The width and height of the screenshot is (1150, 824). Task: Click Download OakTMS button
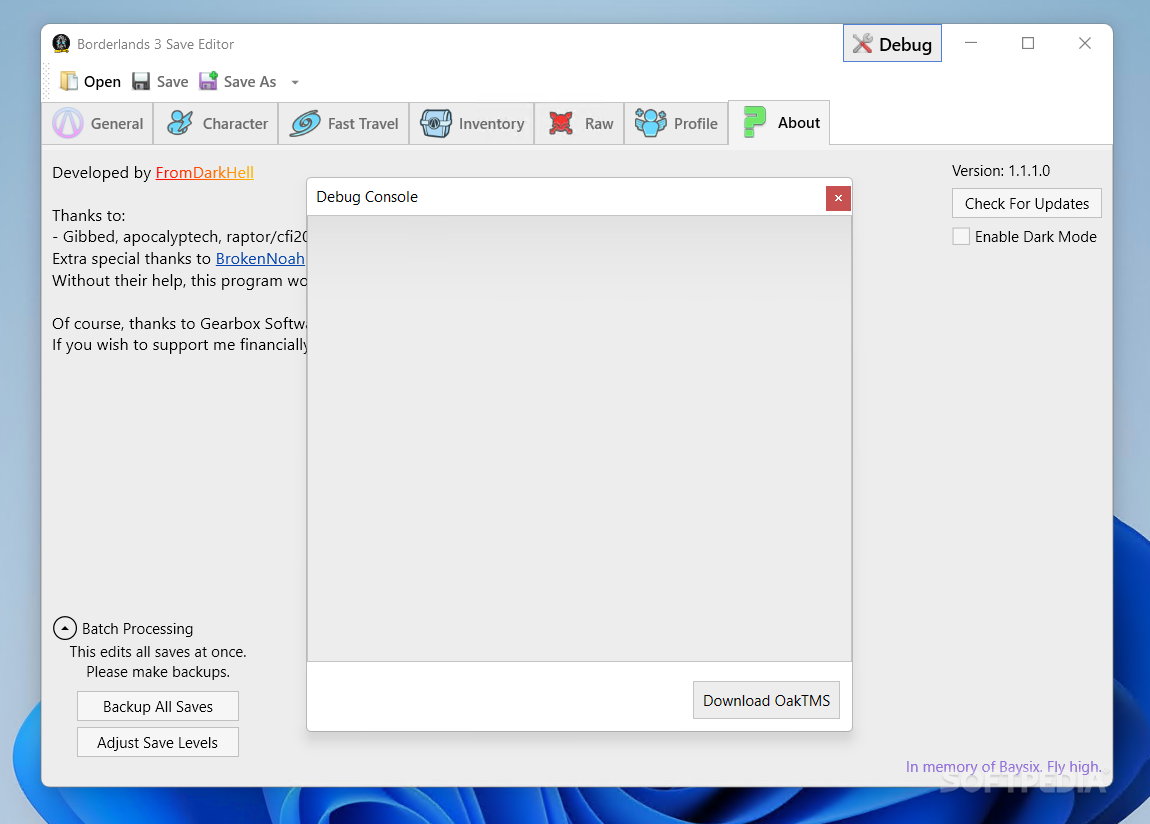click(x=766, y=700)
